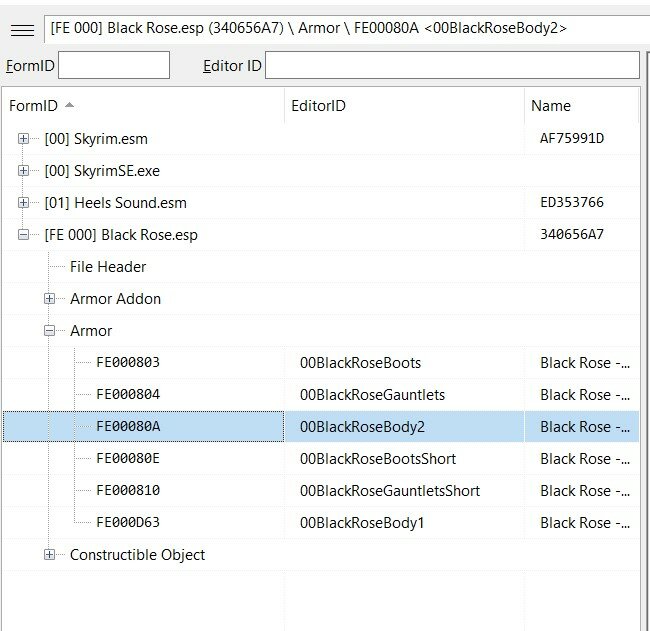This screenshot has width=650, height=631.
Task: Click the ED353766 checksum for Heels Sound.esm
Action: (x=572, y=202)
